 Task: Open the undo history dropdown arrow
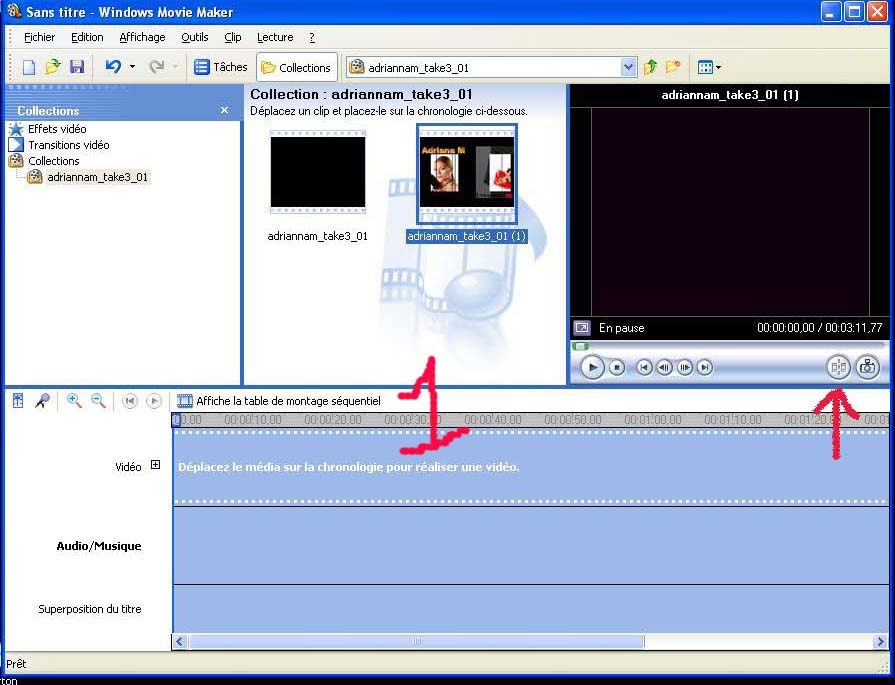click(132, 67)
